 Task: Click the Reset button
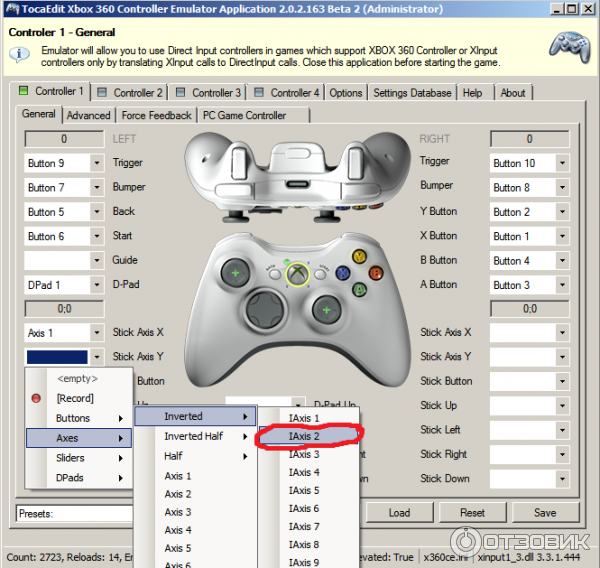point(472,513)
